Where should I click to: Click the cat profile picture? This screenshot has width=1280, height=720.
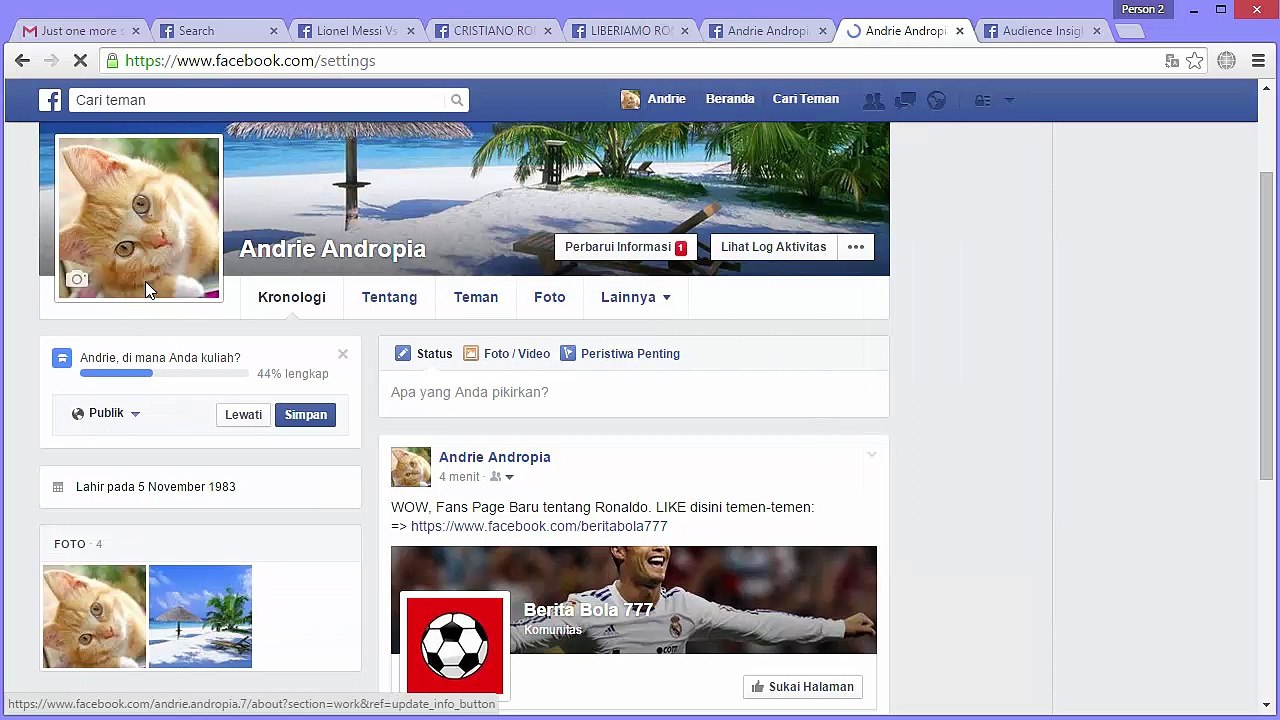(x=139, y=218)
